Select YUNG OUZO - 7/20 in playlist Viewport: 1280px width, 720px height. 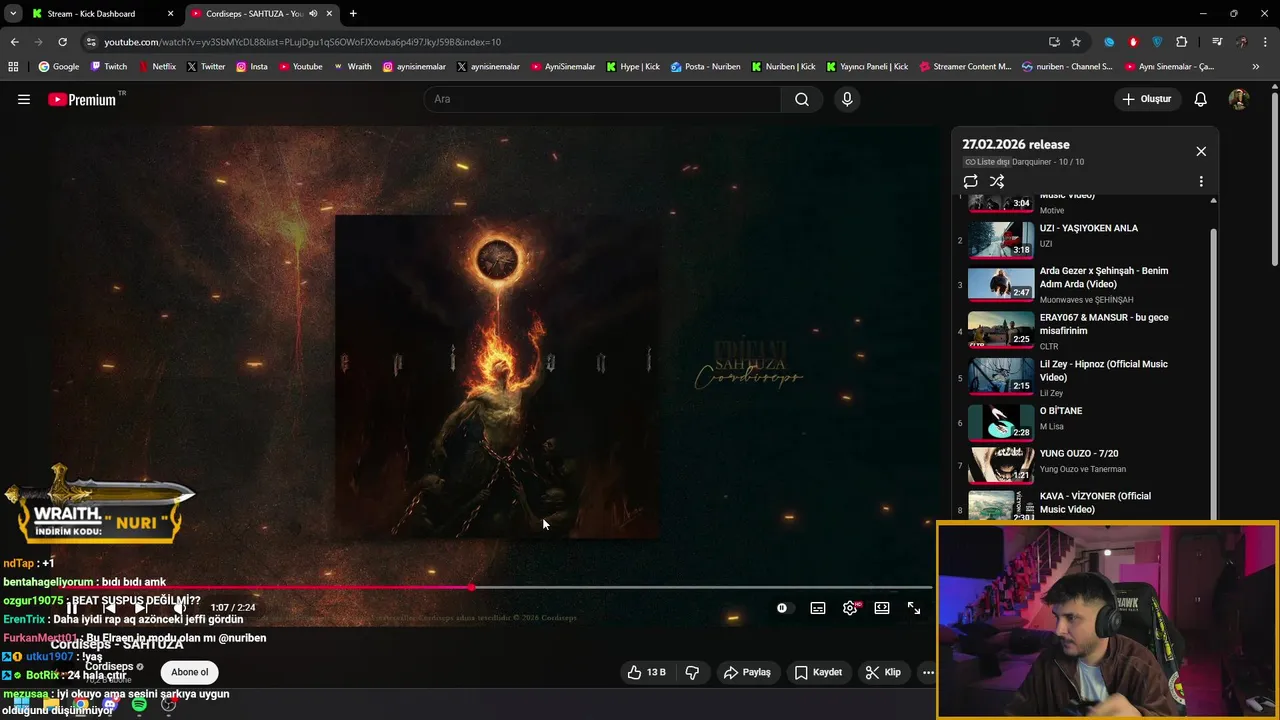click(1082, 465)
